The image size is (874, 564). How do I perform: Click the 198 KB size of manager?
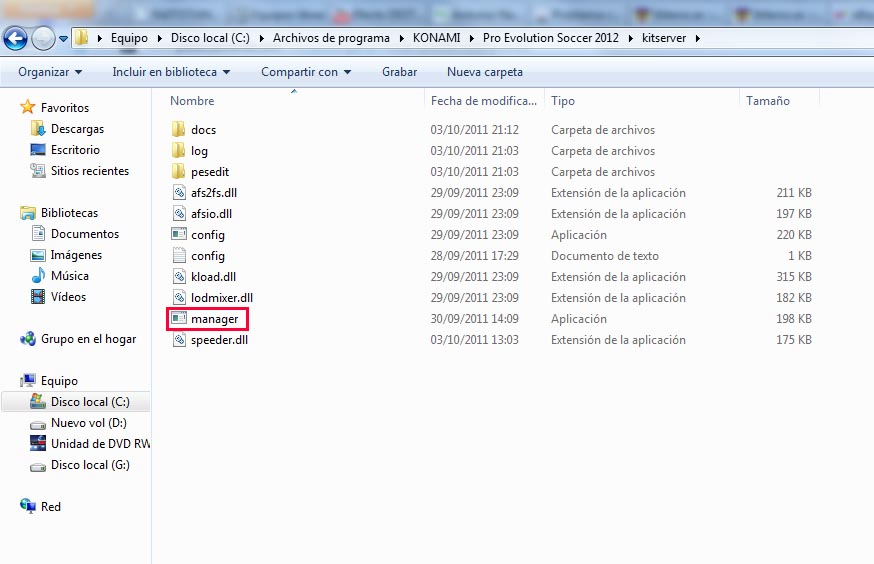(x=794, y=319)
